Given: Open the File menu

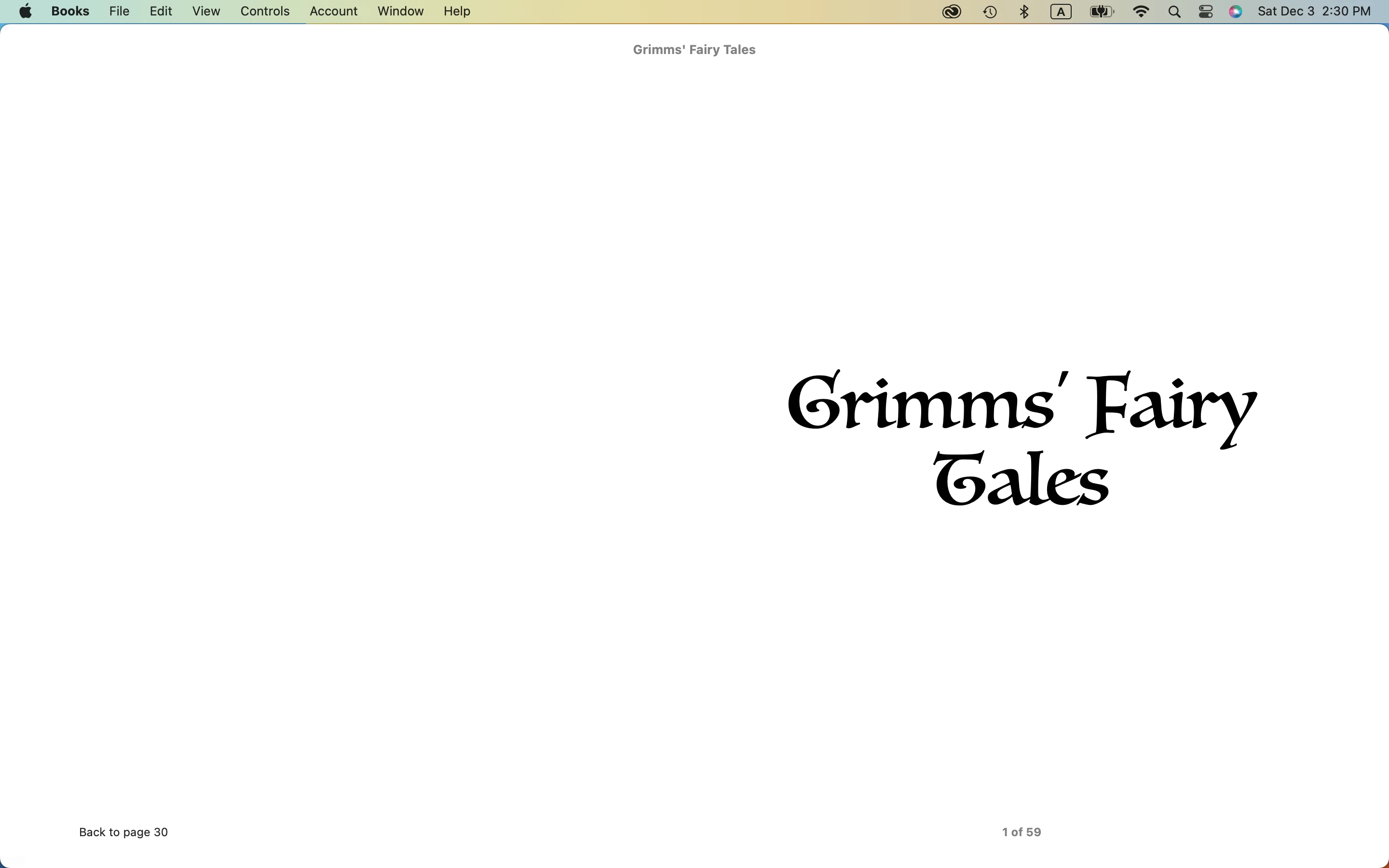Looking at the screenshot, I should [119, 12].
